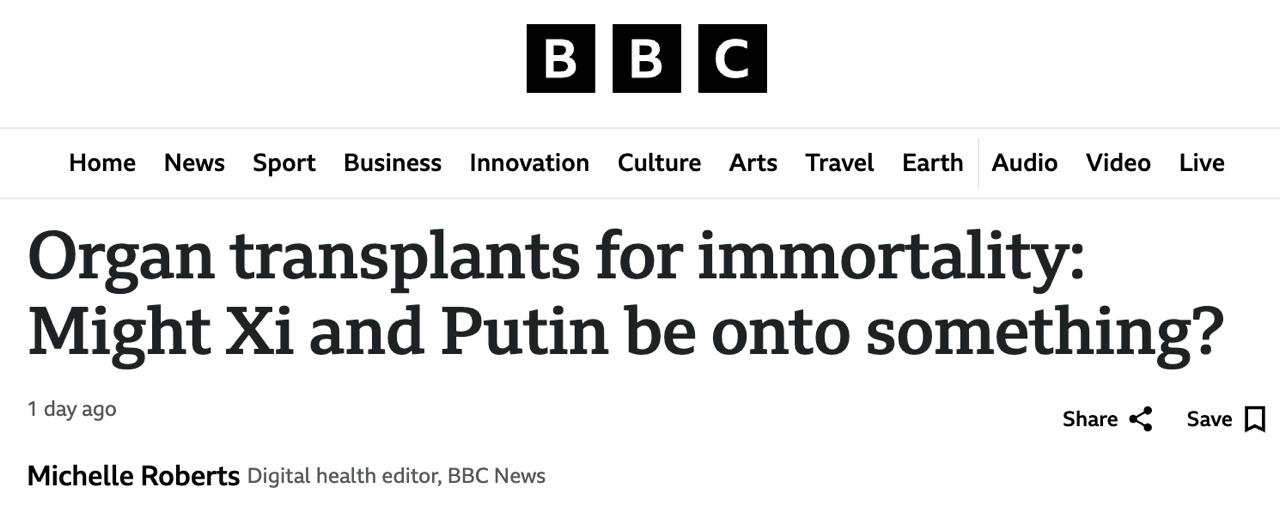
Task: Click the Save bookmark icon
Action: tap(1254, 419)
